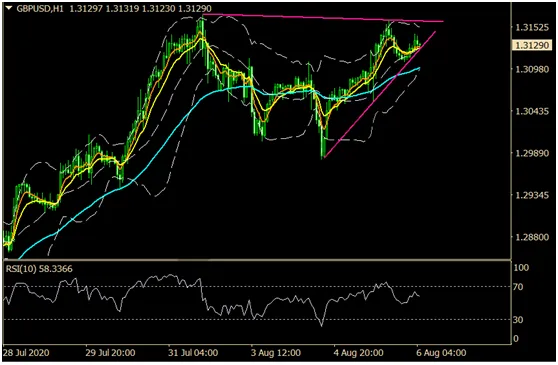558x365 pixels.
Task: Click the RSI(10) 58.3366 indicator label
Action: pyautogui.click(x=39, y=269)
